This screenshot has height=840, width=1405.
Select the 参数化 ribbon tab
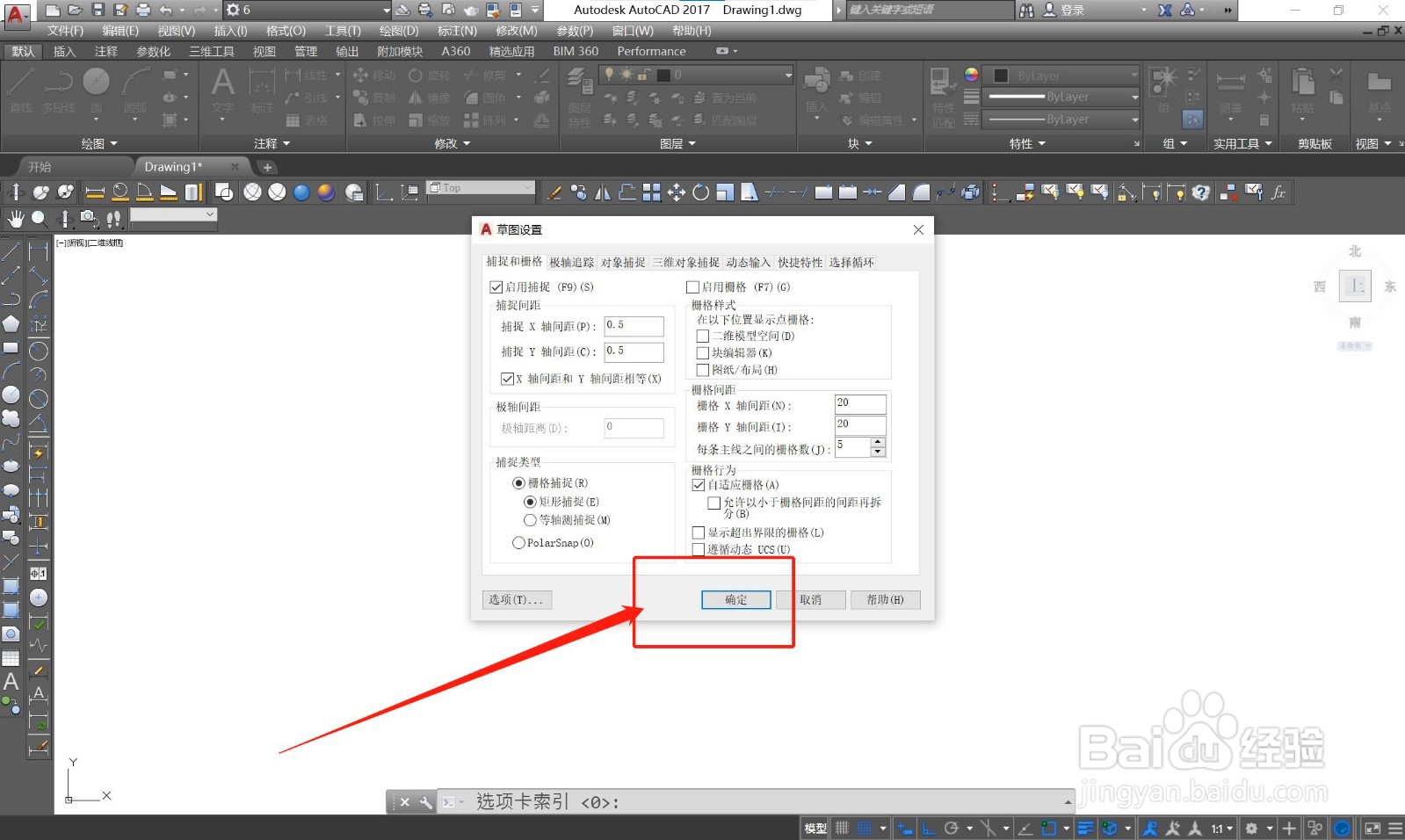click(154, 51)
